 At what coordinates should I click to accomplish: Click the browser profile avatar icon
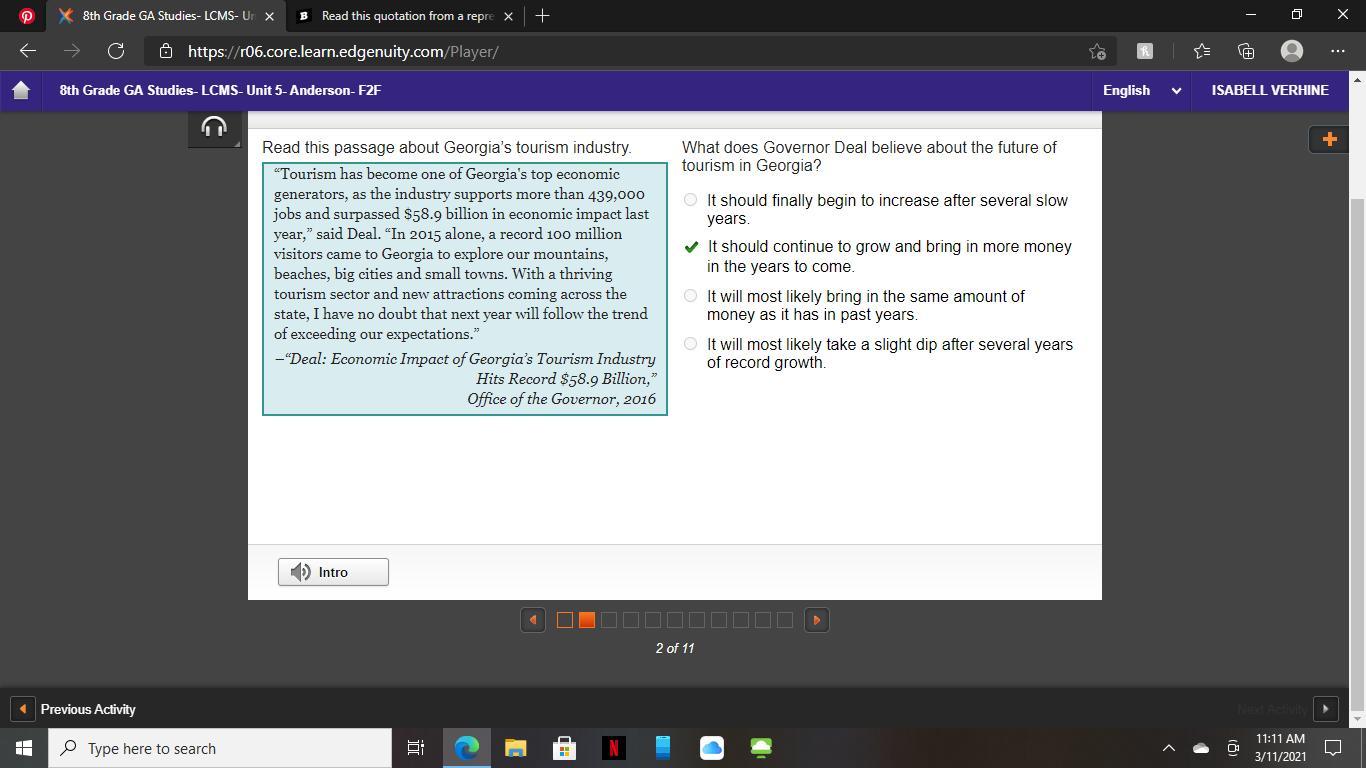pos(1292,51)
